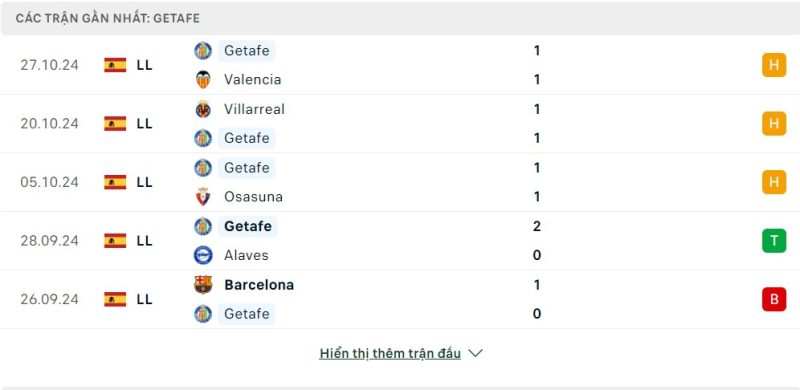Click Spain flag icon for 20.10.24 match
Image resolution: width=800 pixels, height=390 pixels.
tap(115, 124)
